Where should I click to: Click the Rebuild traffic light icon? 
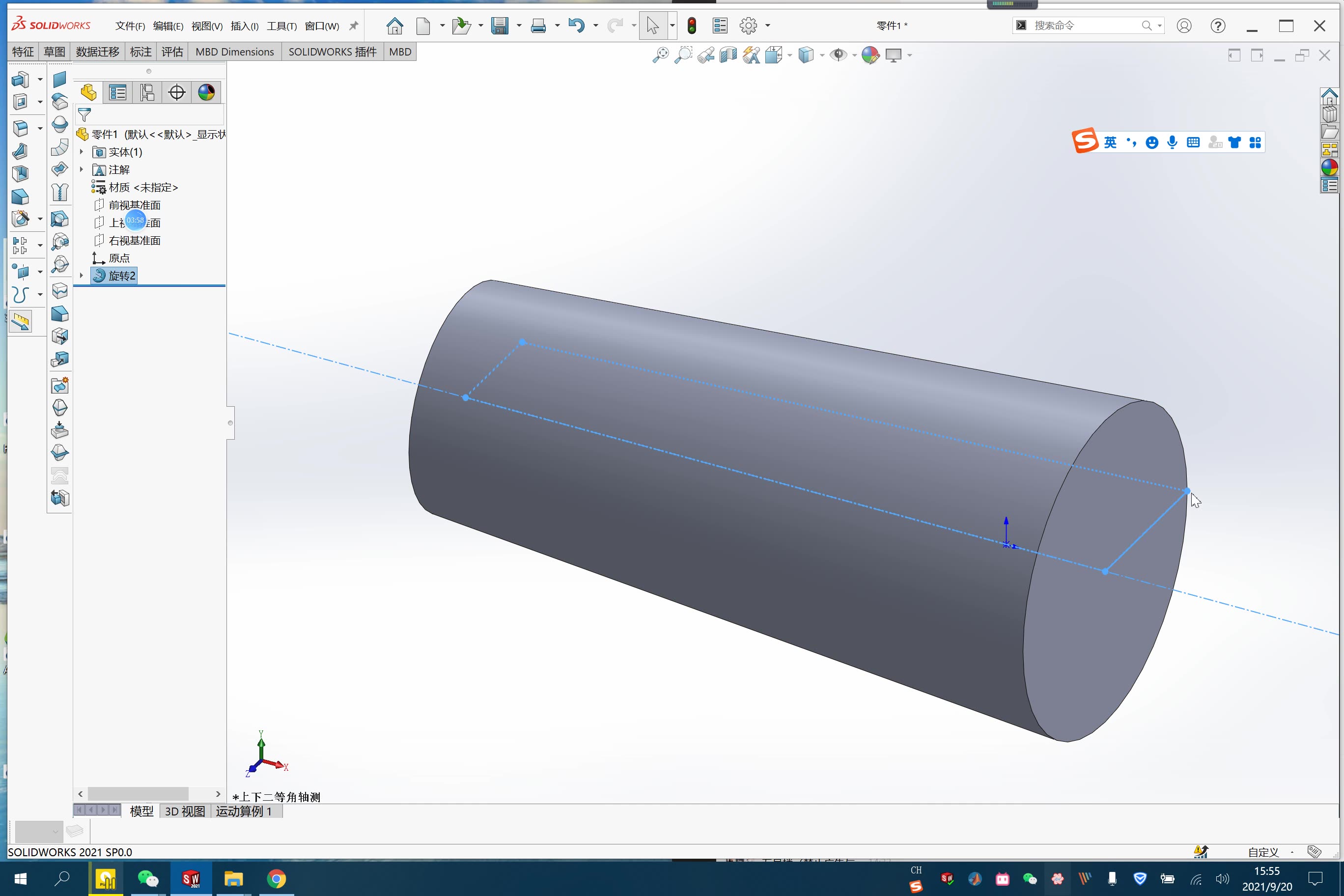tap(692, 26)
